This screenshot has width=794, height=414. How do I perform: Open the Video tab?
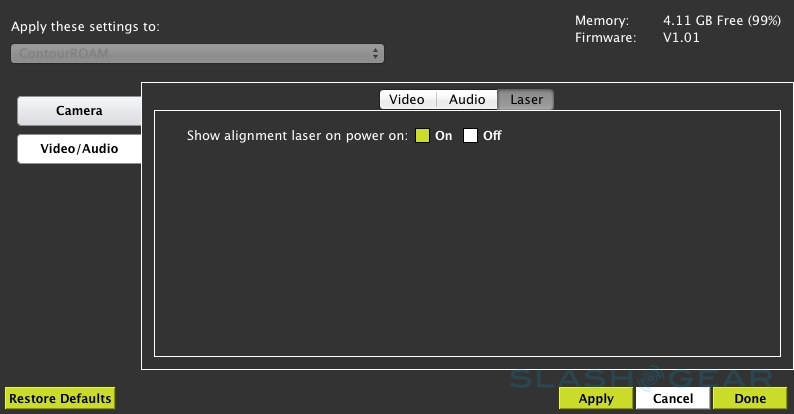407,99
